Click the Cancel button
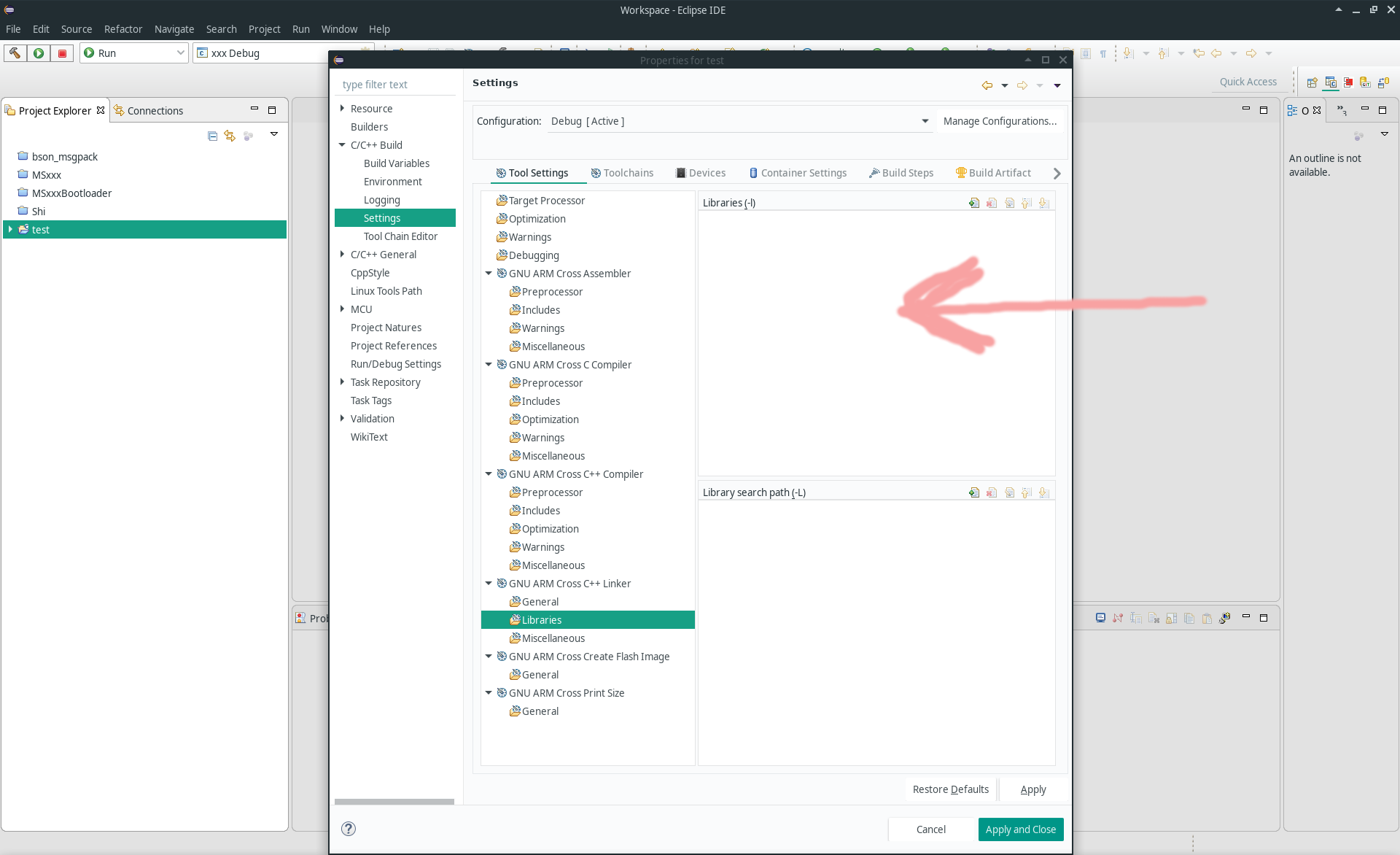 pyautogui.click(x=931, y=829)
